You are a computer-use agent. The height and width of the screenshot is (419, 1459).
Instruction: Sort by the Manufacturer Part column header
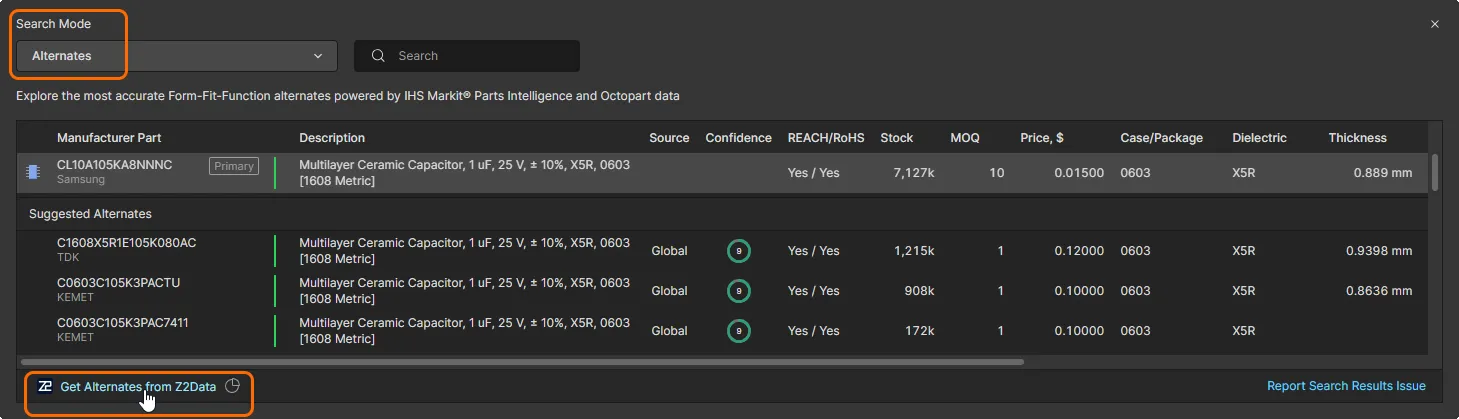(x=109, y=138)
